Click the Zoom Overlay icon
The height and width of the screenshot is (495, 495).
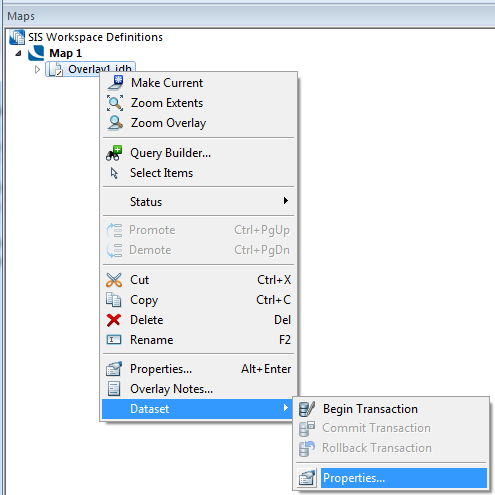[x=115, y=123]
